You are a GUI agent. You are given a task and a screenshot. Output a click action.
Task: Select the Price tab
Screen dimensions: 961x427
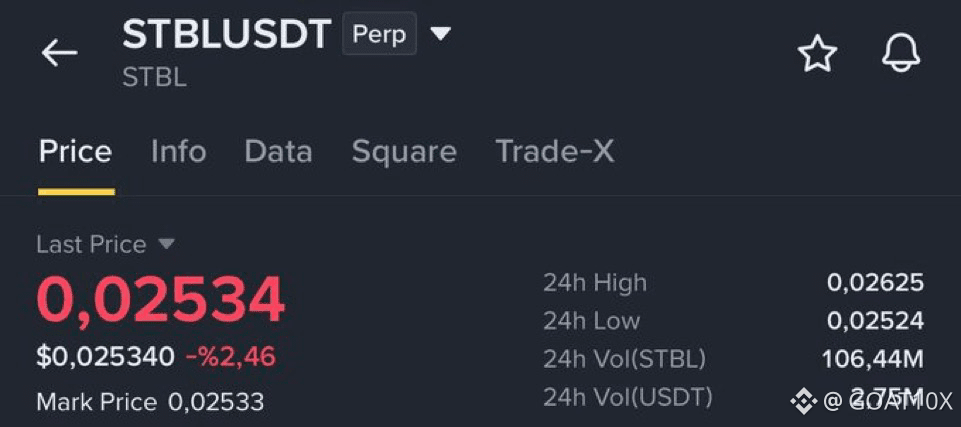(x=75, y=151)
